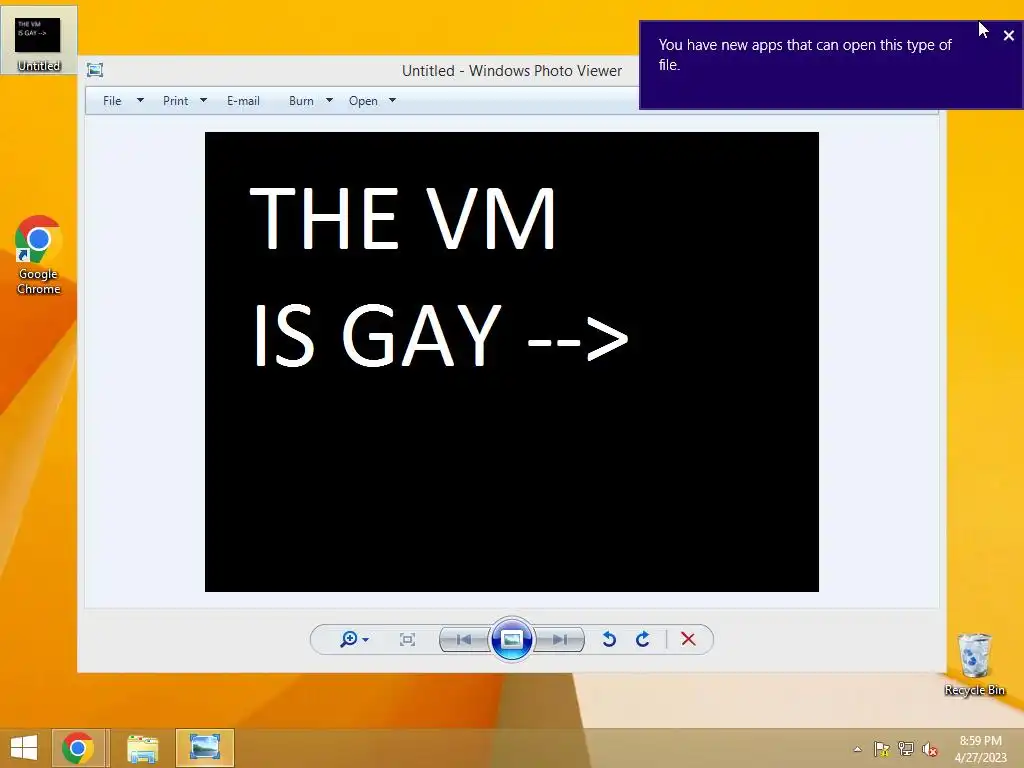The width and height of the screenshot is (1024, 768).
Task: Select the Untitled desktop image file
Action: tap(39, 41)
